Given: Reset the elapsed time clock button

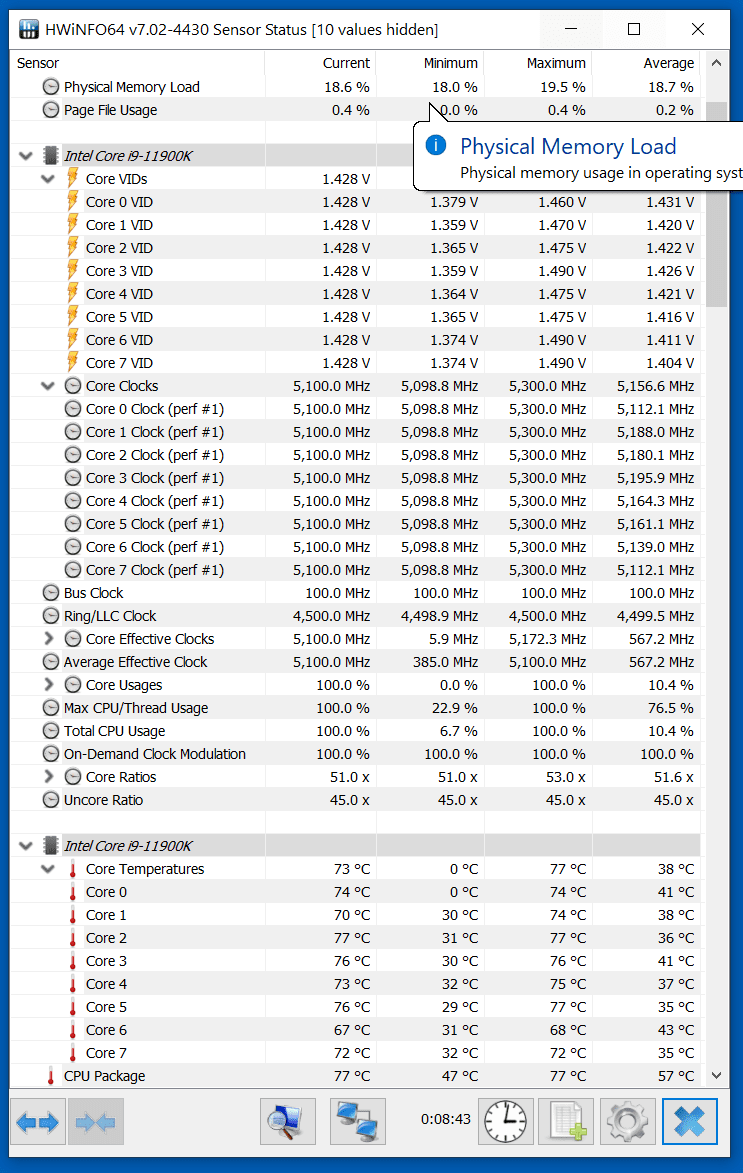Looking at the screenshot, I should [x=506, y=1122].
